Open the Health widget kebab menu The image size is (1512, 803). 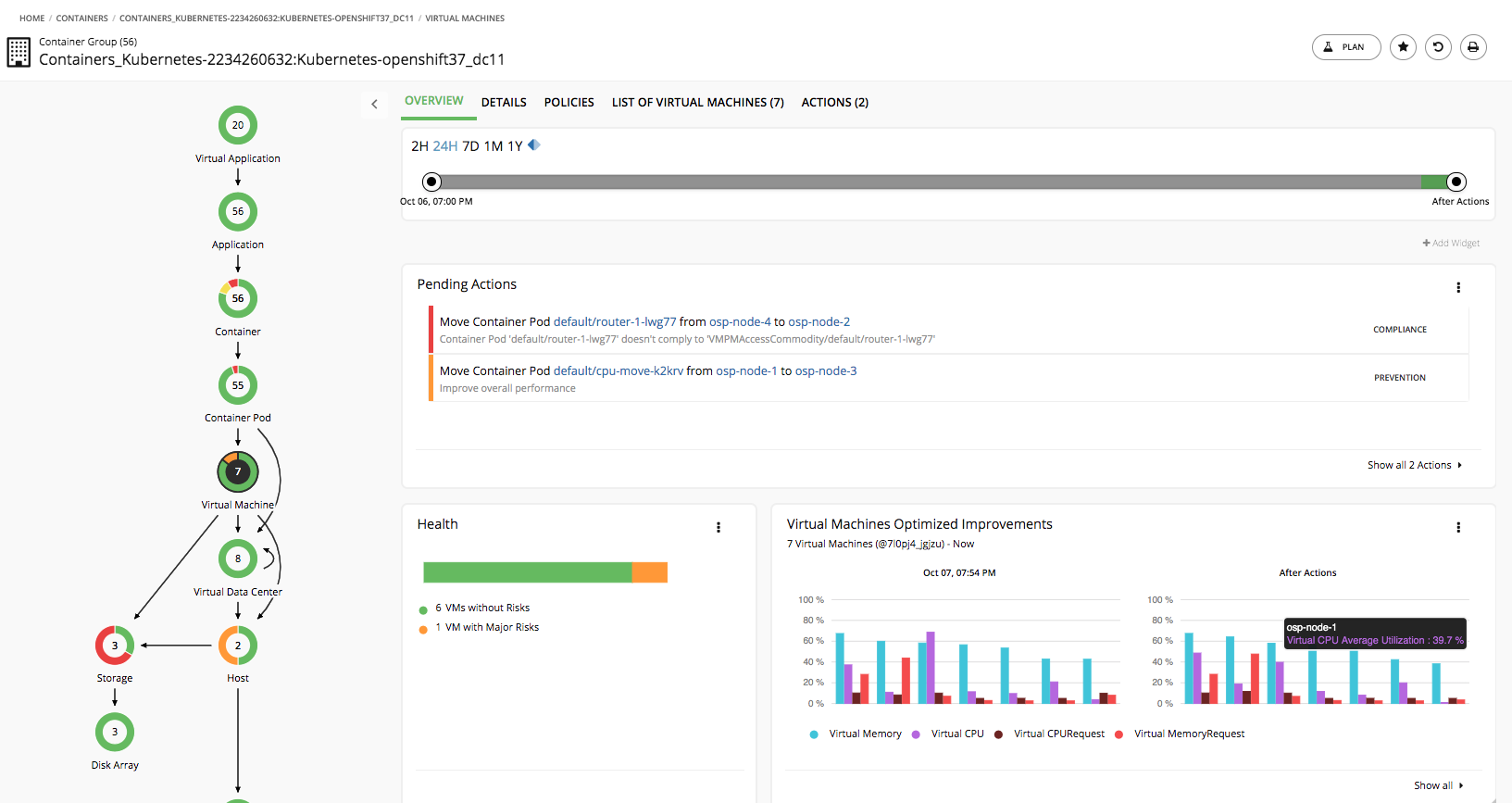[x=718, y=527]
